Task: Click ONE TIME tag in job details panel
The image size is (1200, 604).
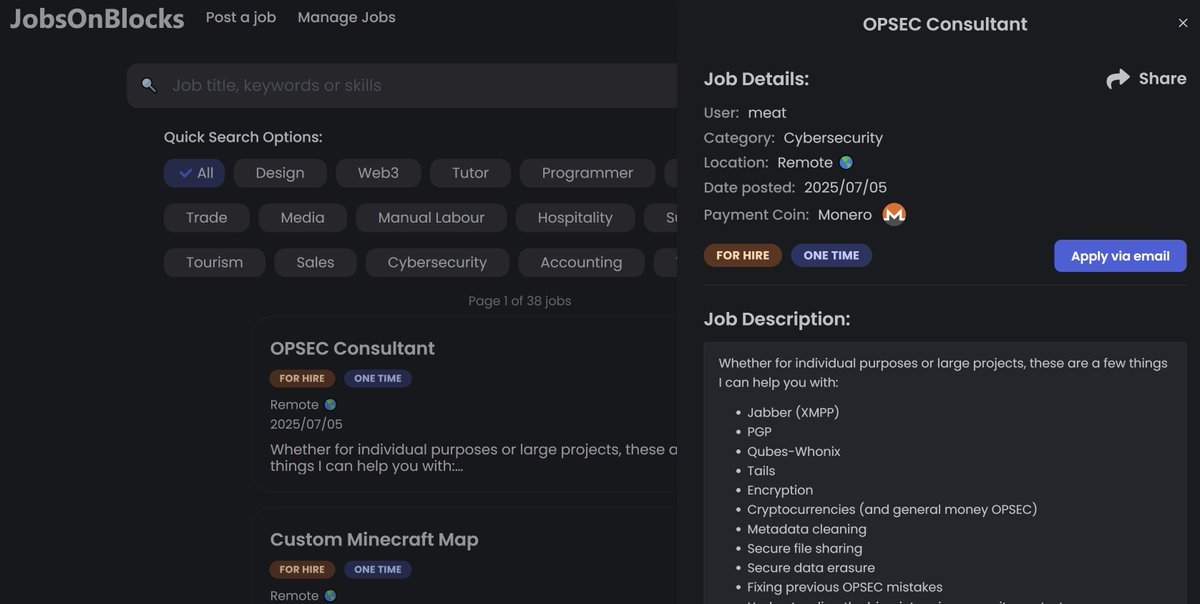Action: (x=831, y=256)
